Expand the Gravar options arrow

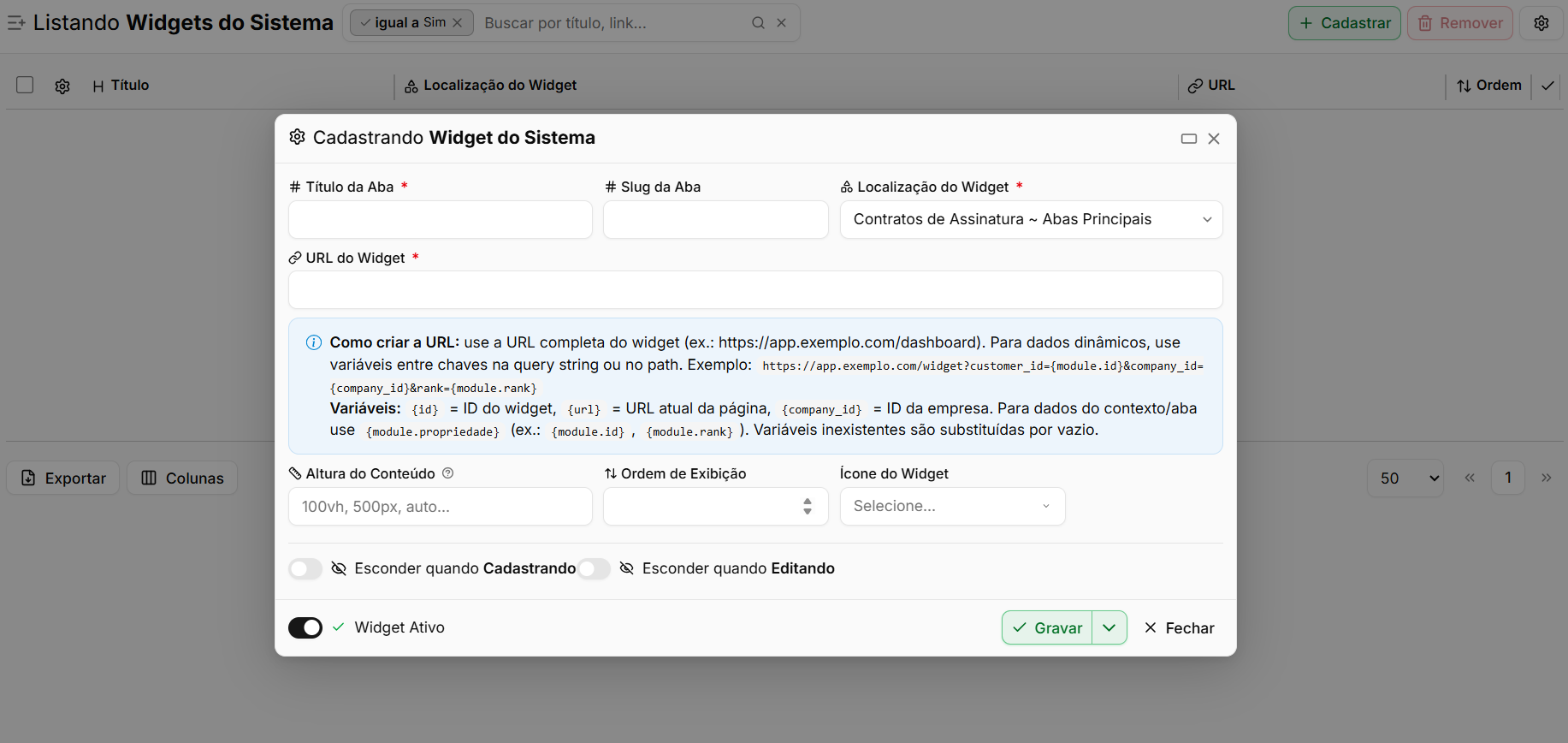(x=1109, y=627)
